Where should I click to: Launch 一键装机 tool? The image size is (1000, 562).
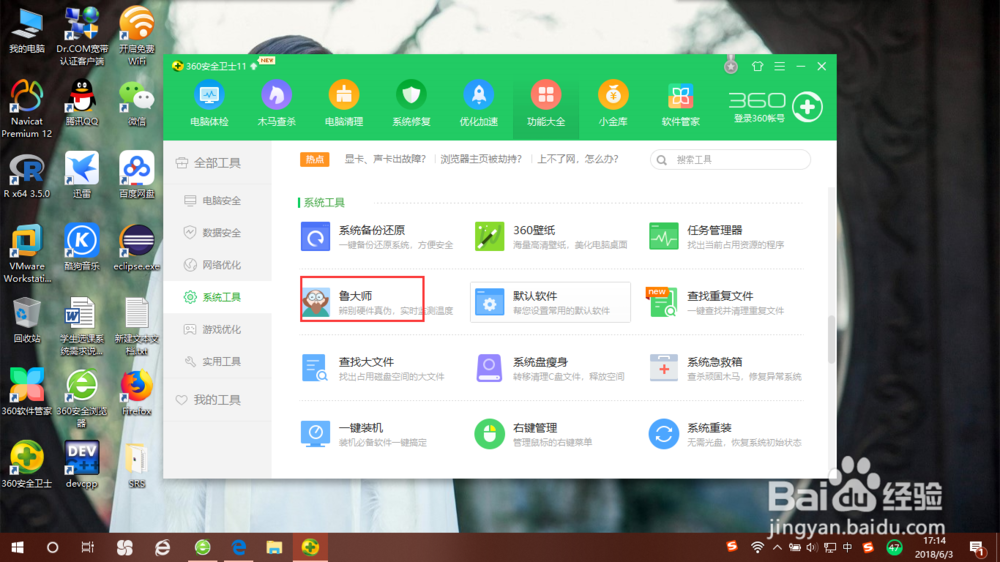(x=364, y=434)
